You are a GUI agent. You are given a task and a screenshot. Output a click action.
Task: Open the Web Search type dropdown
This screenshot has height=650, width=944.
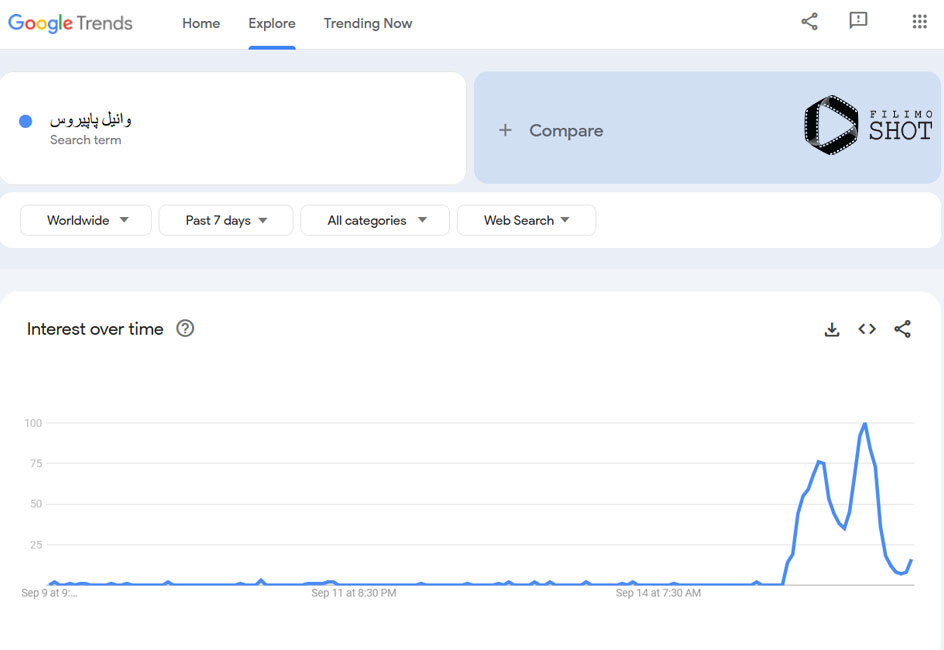coord(527,220)
